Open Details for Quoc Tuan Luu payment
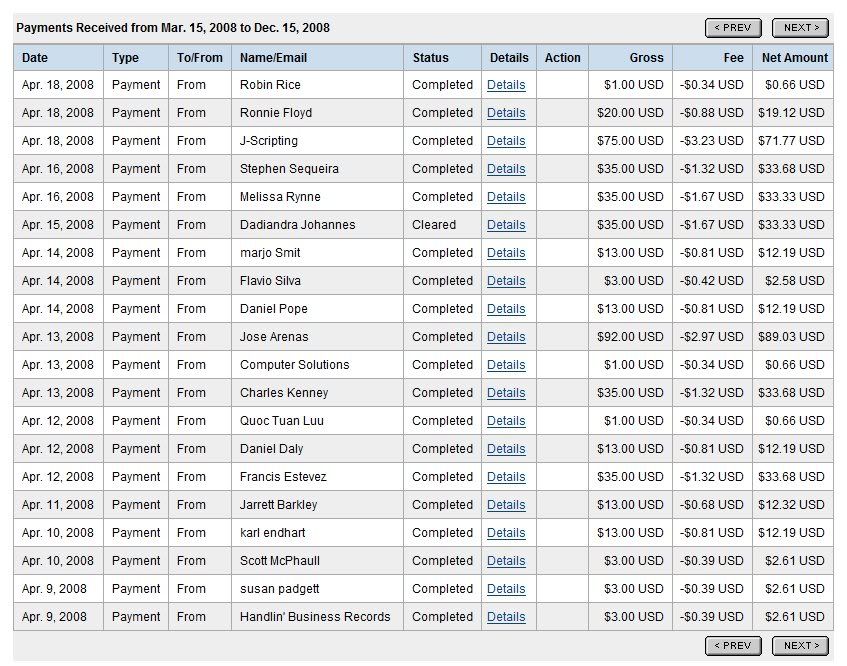 pyautogui.click(x=506, y=421)
